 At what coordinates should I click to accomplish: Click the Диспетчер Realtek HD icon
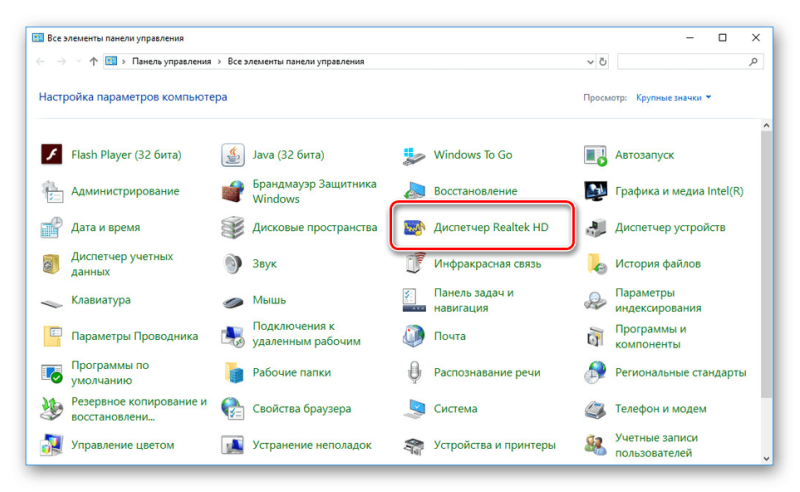pos(414,228)
